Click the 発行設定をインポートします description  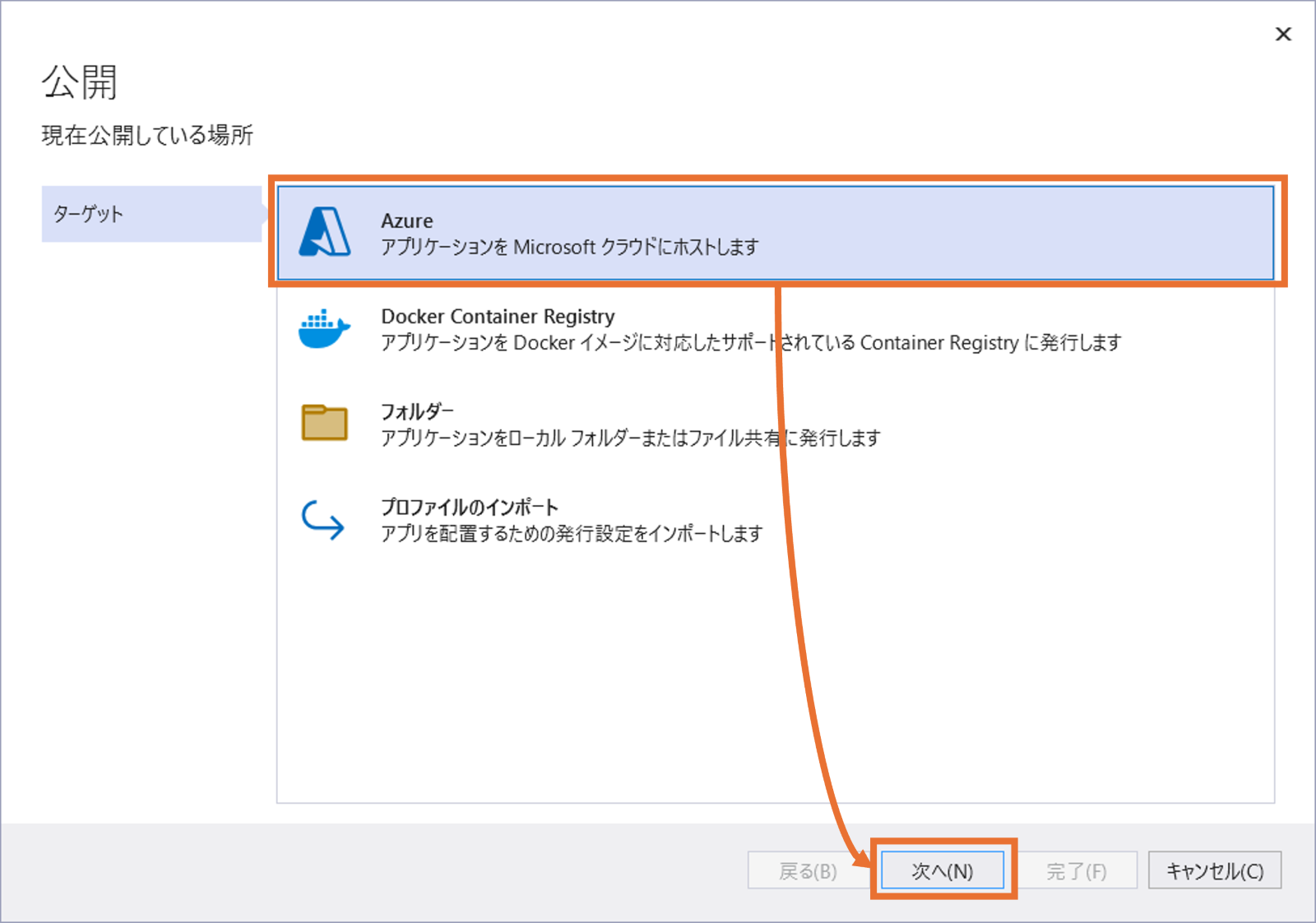coord(572,533)
